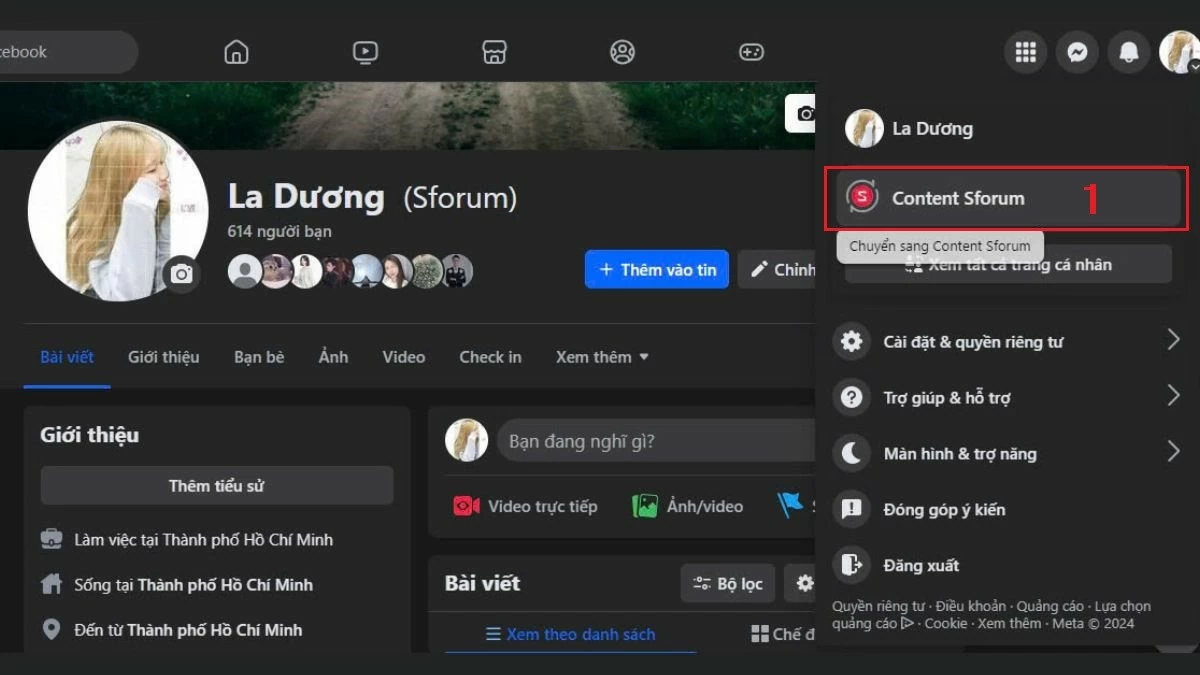Expand Màn hình & trợ năng submenu
The height and width of the screenshot is (675, 1200).
pyautogui.click(x=1006, y=454)
